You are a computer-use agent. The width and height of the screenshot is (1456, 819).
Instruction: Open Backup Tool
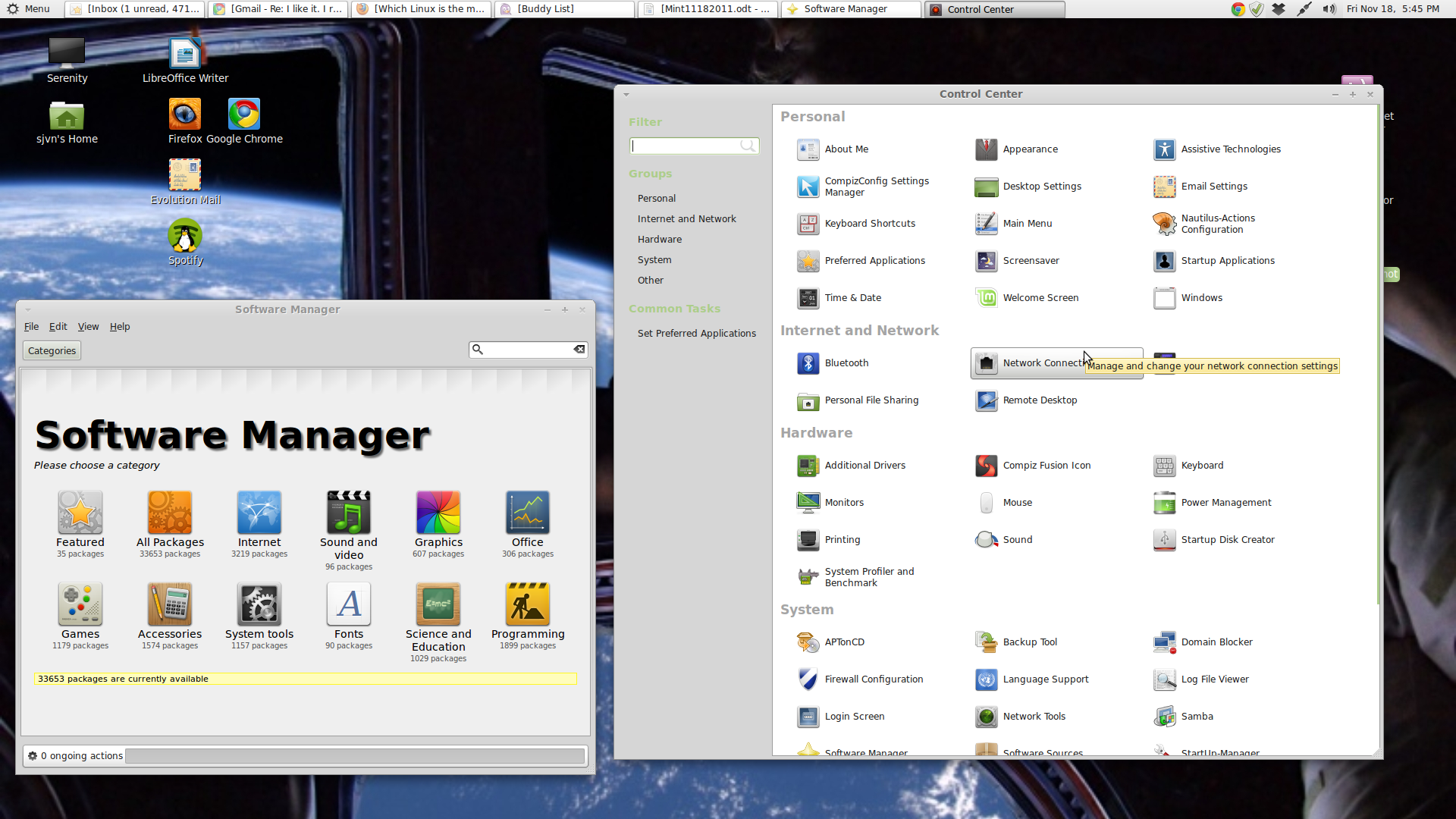point(1016,642)
